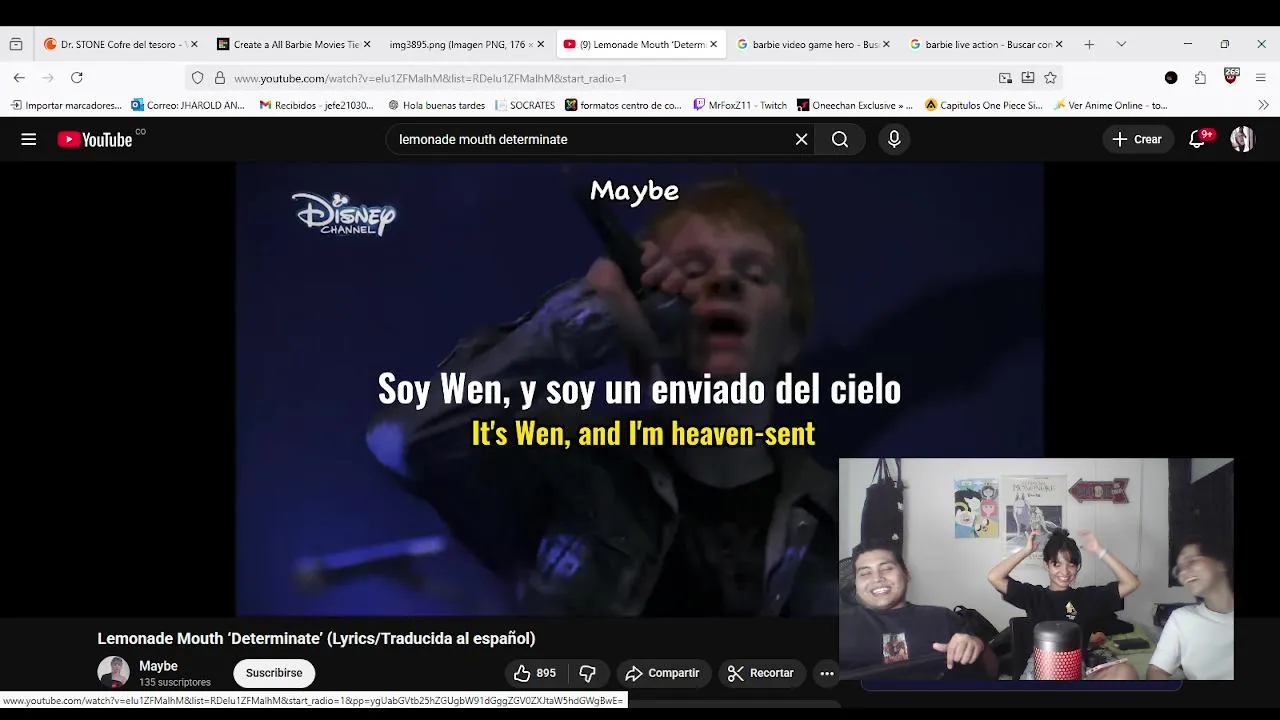Image resolution: width=1280 pixels, height=720 pixels.
Task: Go forward in browser history
Action: coord(48,78)
